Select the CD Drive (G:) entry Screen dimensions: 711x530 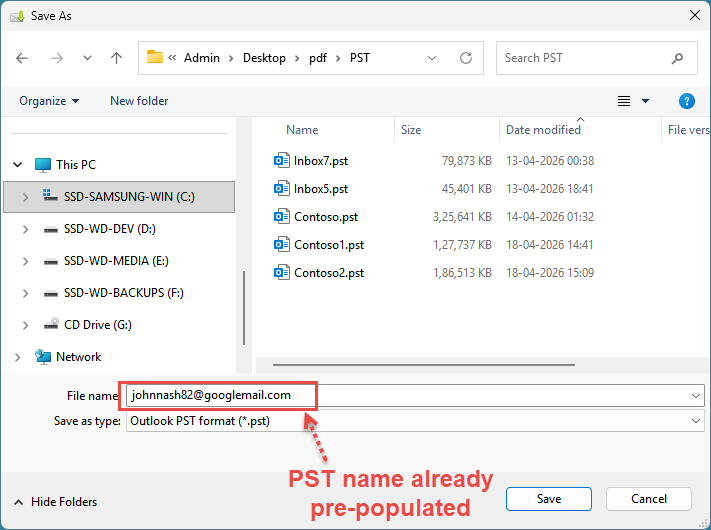click(x=98, y=325)
